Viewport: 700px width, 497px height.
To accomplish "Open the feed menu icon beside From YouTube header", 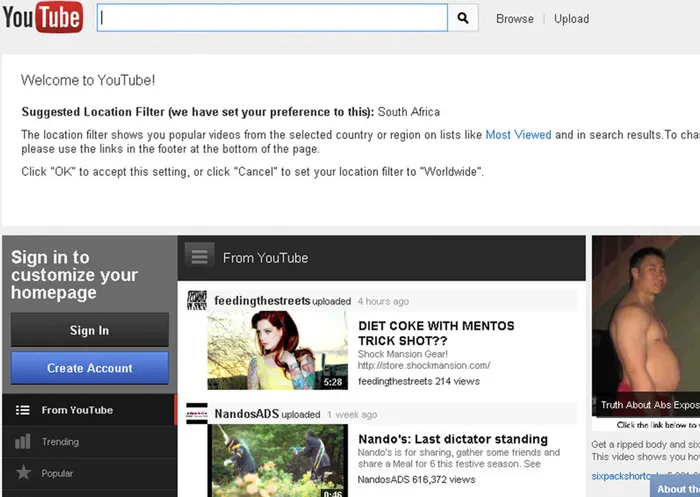I will point(200,257).
